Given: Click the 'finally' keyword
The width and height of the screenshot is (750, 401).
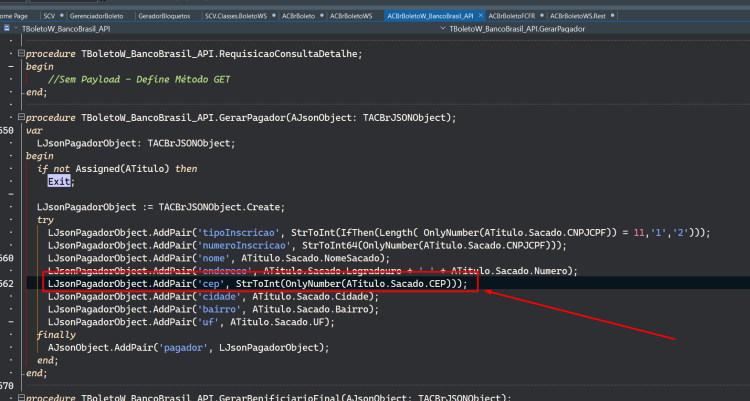Looking at the screenshot, I should coord(56,334).
